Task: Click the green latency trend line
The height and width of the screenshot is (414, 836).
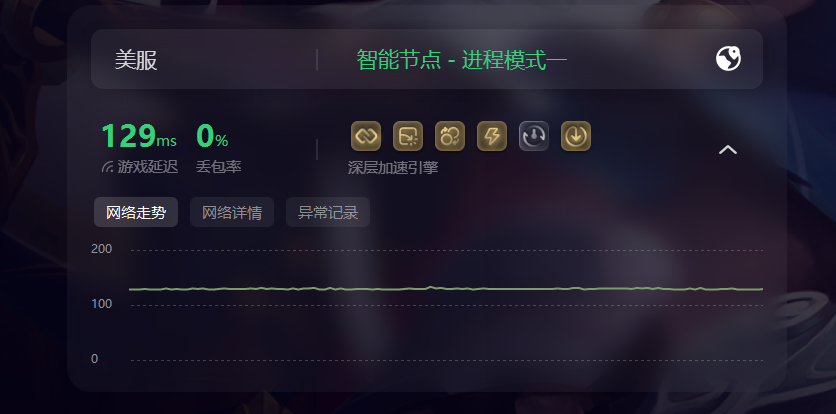Action: coord(446,289)
